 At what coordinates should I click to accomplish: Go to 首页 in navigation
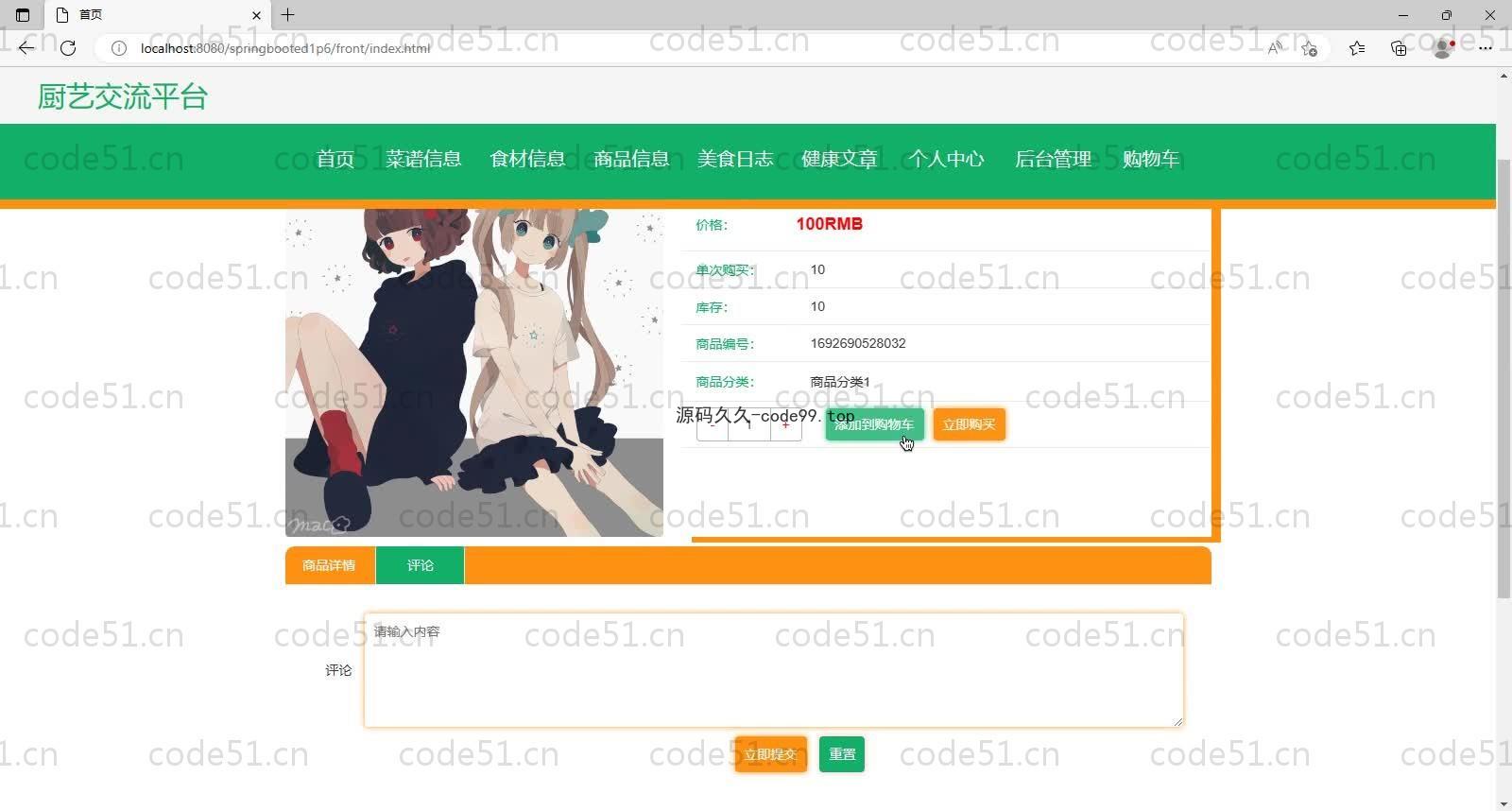click(x=335, y=159)
